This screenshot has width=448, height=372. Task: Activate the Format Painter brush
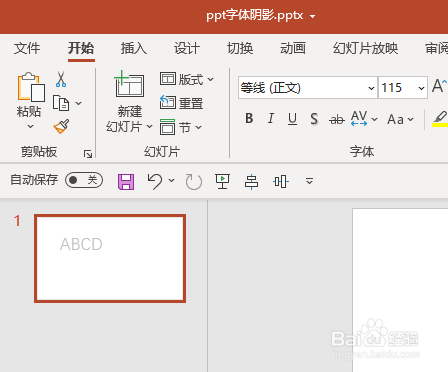coord(61,127)
